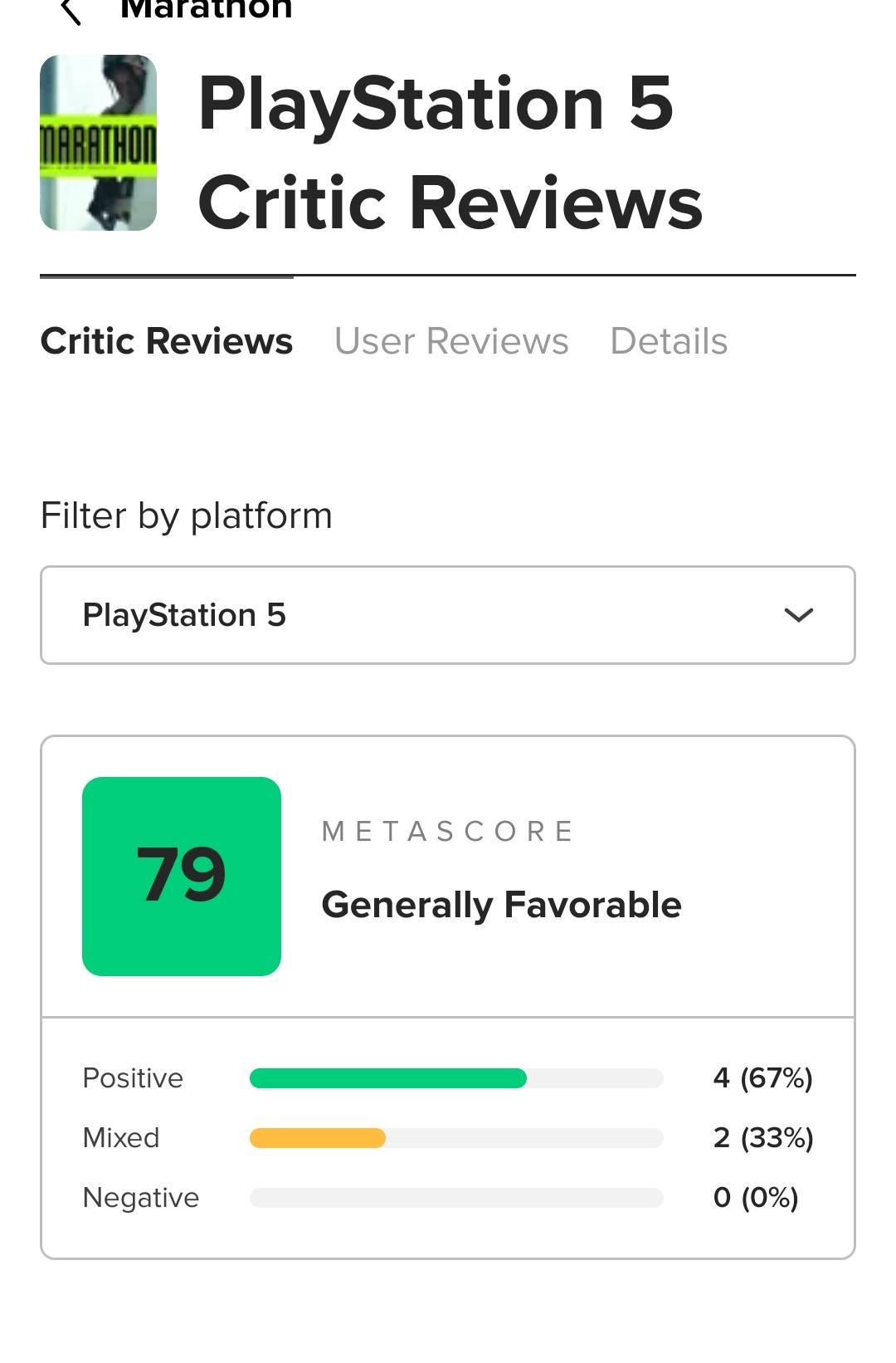This screenshot has height=1363, width=896.
Task: Click the METASCORE label
Action: point(448,831)
